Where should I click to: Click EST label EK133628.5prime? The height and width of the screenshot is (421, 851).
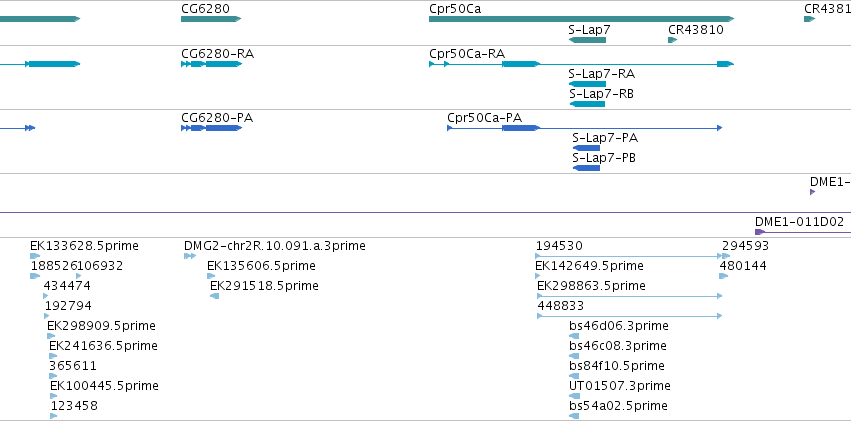(x=84, y=246)
